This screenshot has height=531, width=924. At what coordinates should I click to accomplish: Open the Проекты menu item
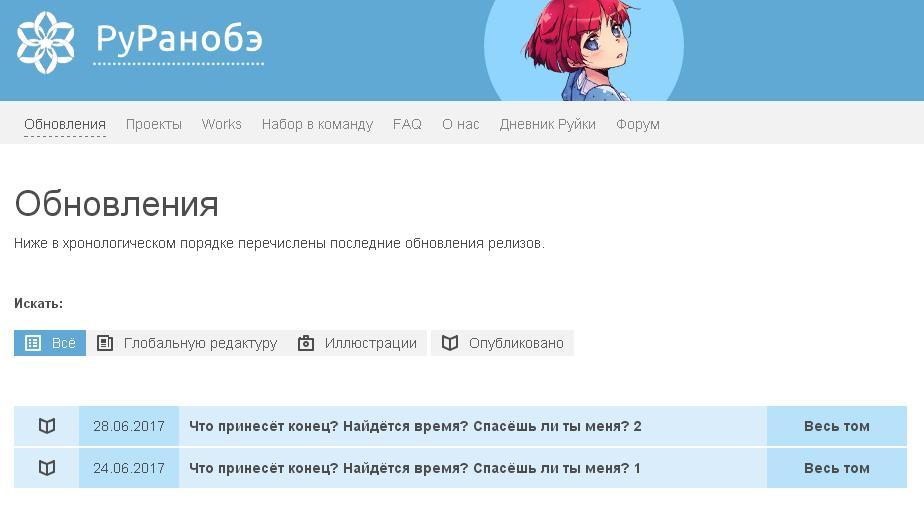(x=154, y=124)
